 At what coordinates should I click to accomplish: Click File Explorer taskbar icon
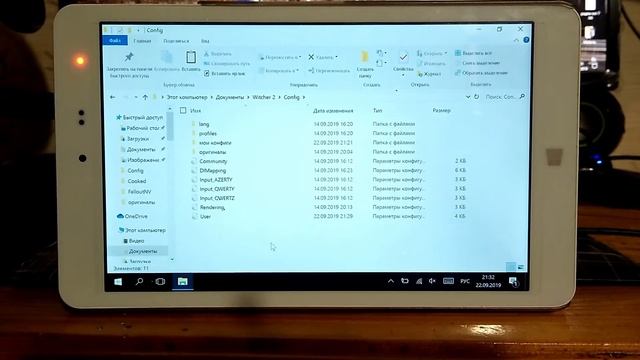point(182,281)
